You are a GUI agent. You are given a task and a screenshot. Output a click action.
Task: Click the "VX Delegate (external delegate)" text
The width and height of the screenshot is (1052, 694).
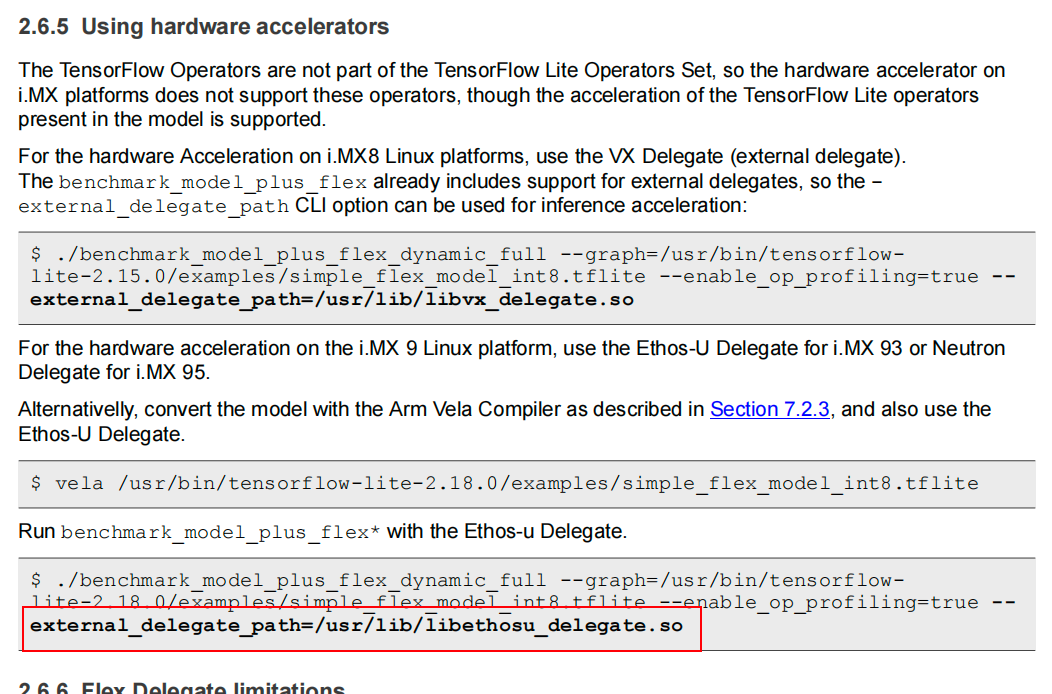[x=755, y=157]
